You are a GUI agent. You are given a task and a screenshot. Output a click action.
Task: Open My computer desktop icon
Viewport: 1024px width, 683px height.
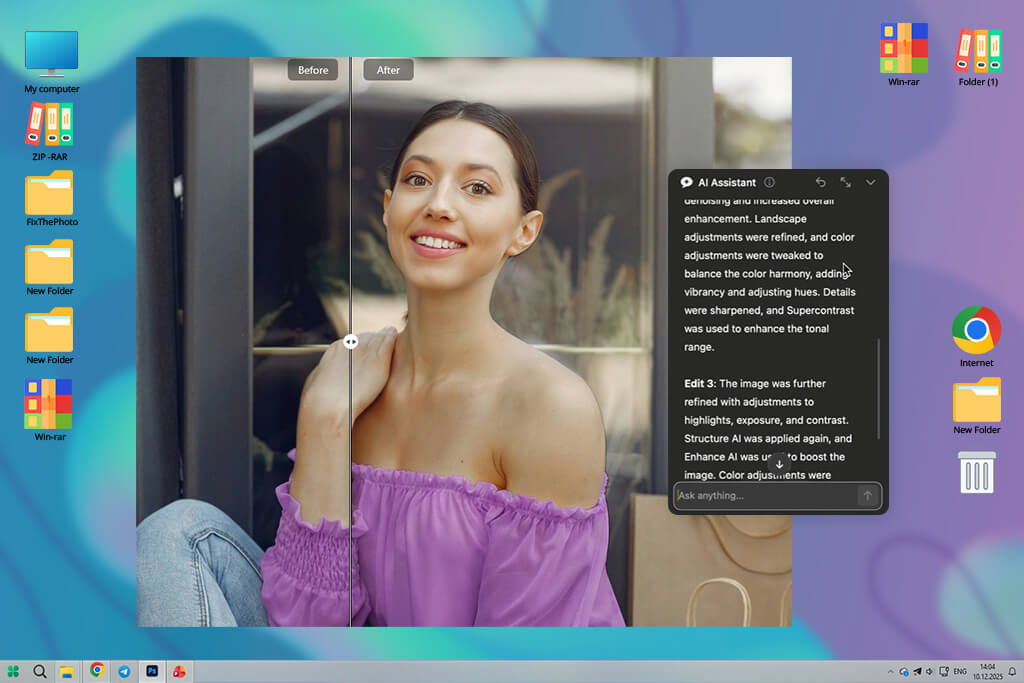pos(52,62)
